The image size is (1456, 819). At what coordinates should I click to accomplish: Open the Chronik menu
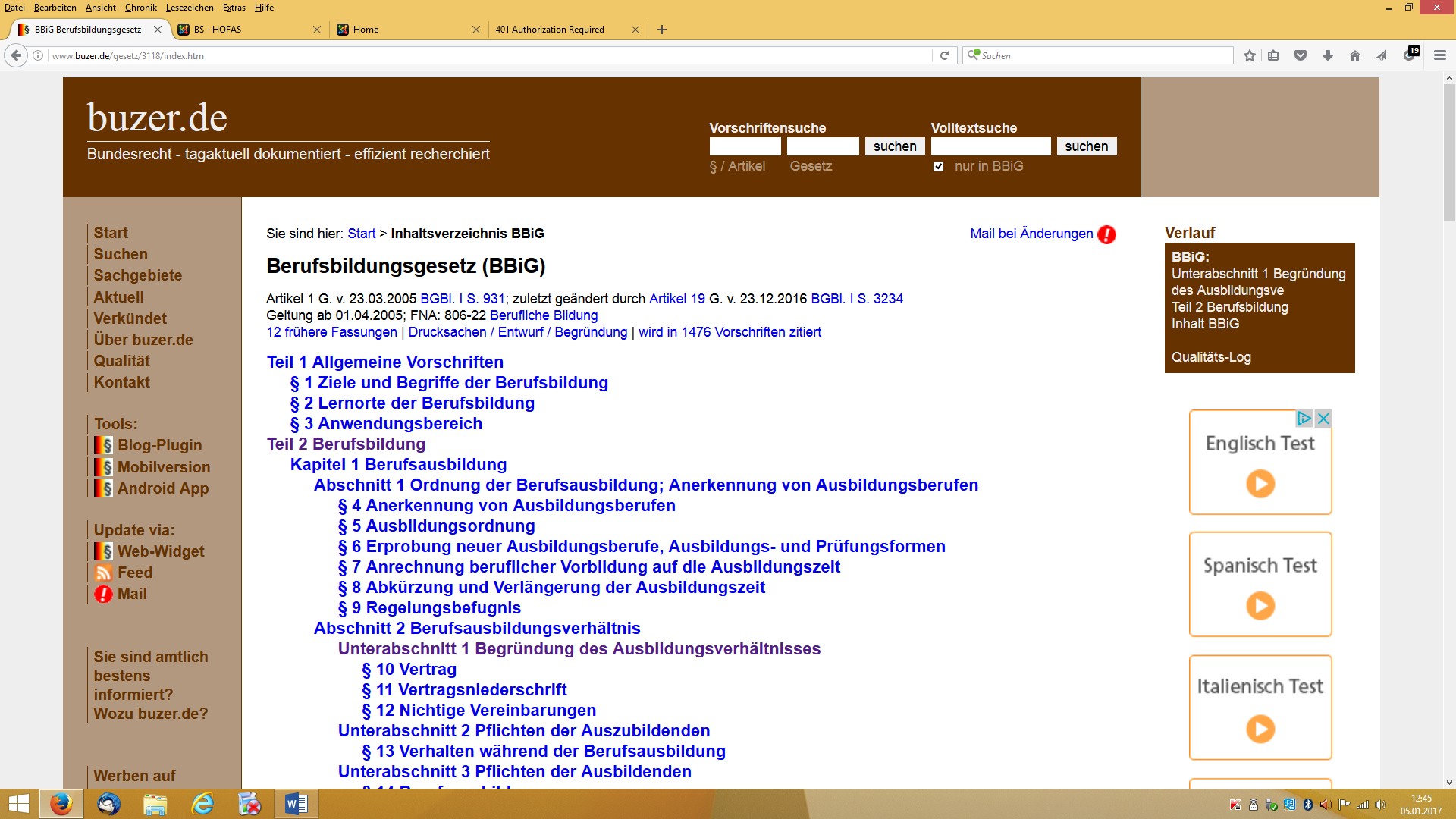tap(140, 8)
